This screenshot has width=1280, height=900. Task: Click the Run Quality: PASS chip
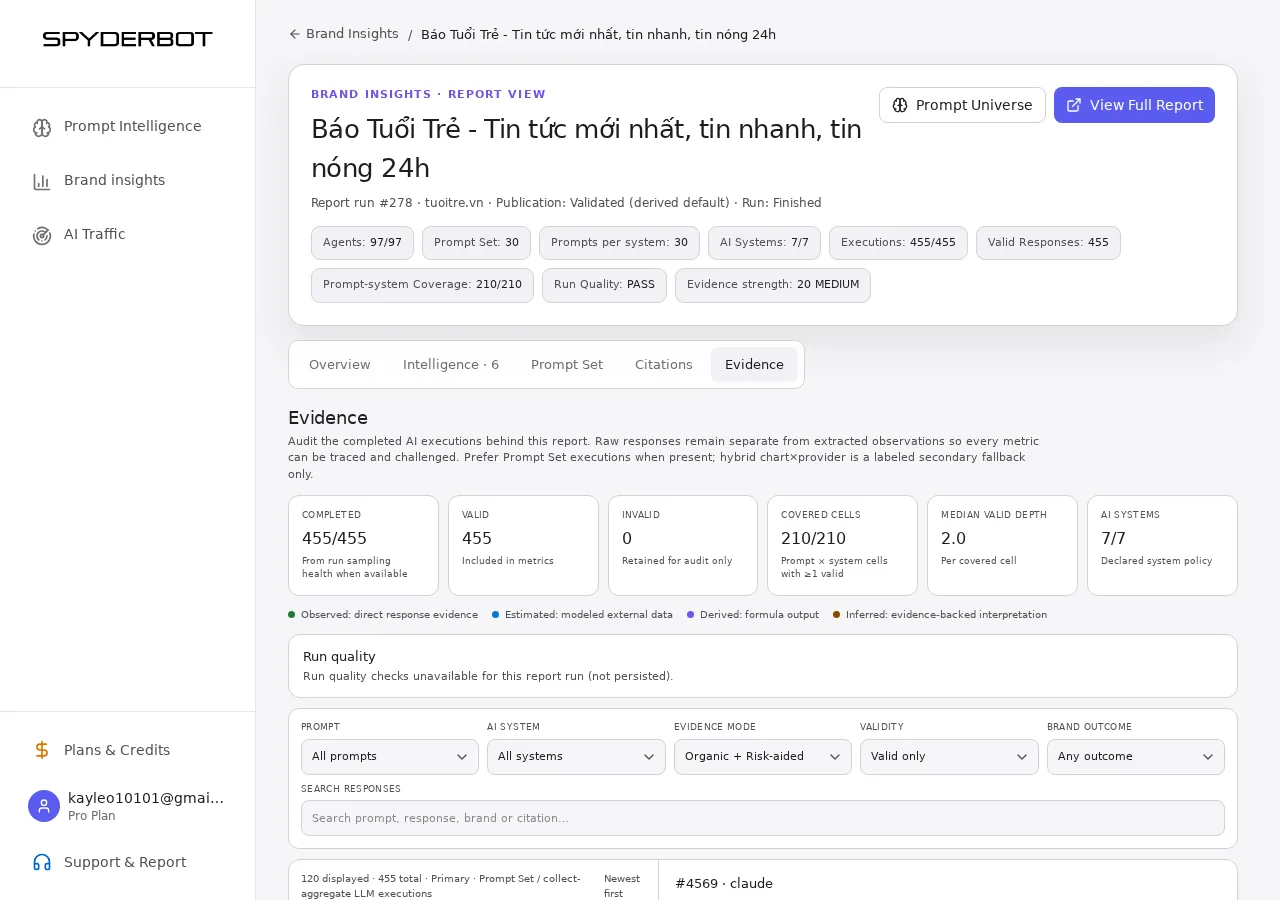[x=604, y=285]
